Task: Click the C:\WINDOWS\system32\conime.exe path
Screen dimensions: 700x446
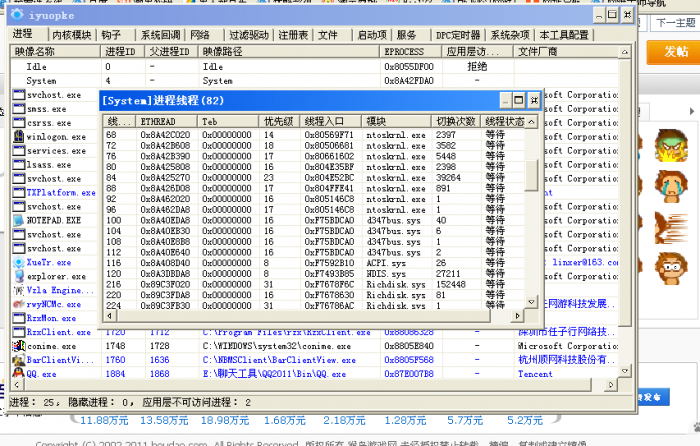Action: click(277, 346)
